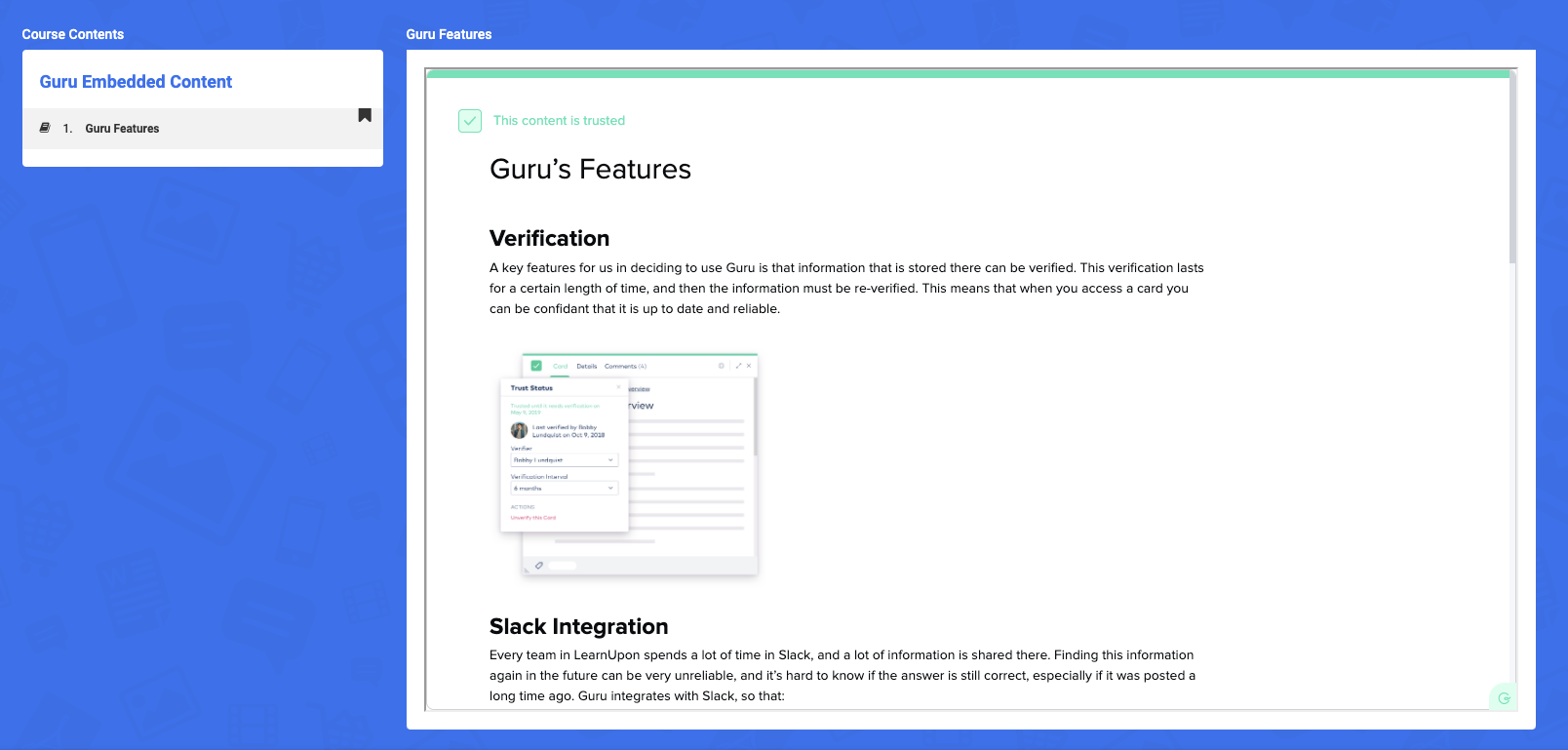Click the book icon beside Guru Features lesson
1568x750 pixels.
click(x=45, y=128)
